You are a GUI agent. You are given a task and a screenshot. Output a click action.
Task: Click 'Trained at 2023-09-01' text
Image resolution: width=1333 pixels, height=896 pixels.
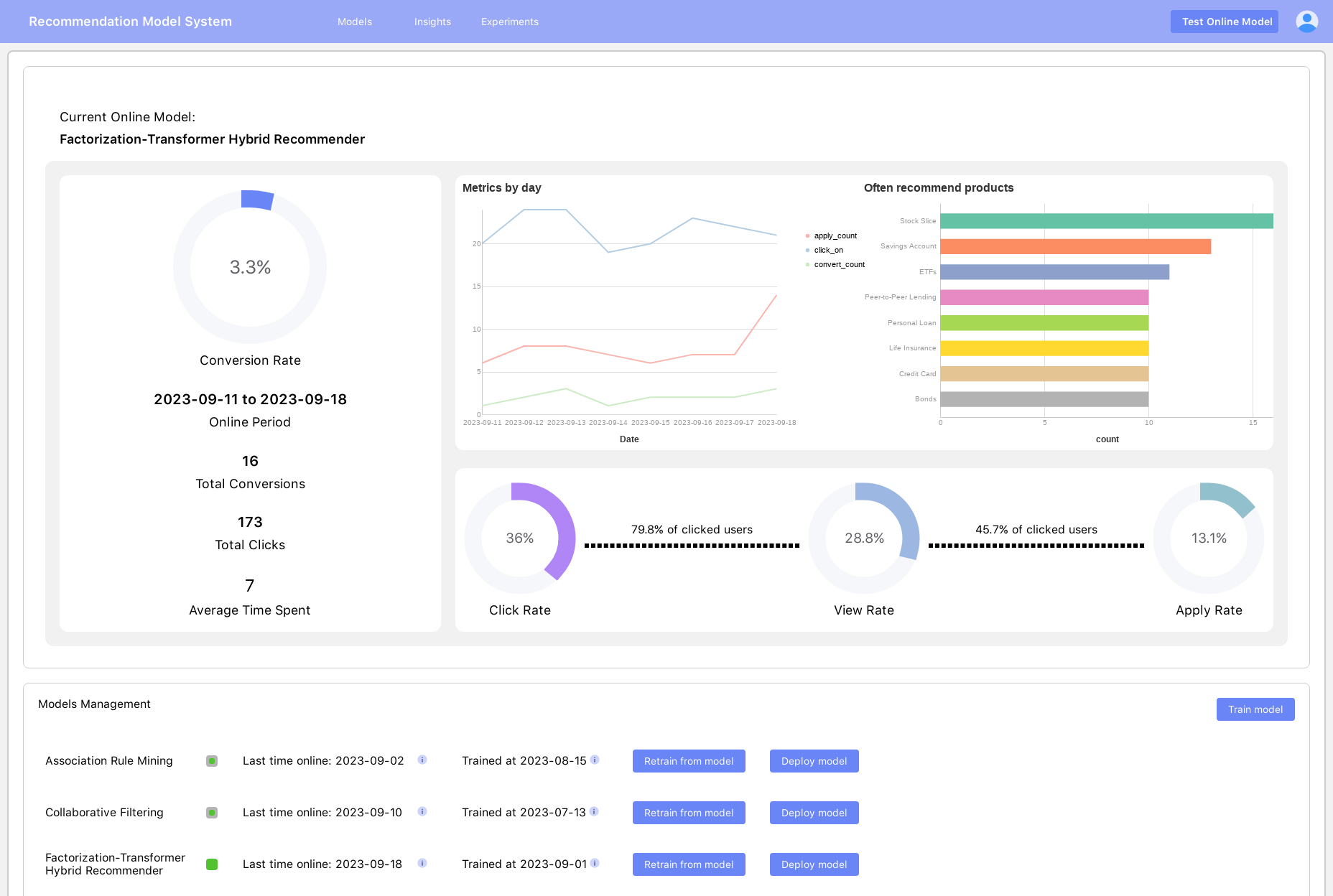(524, 864)
